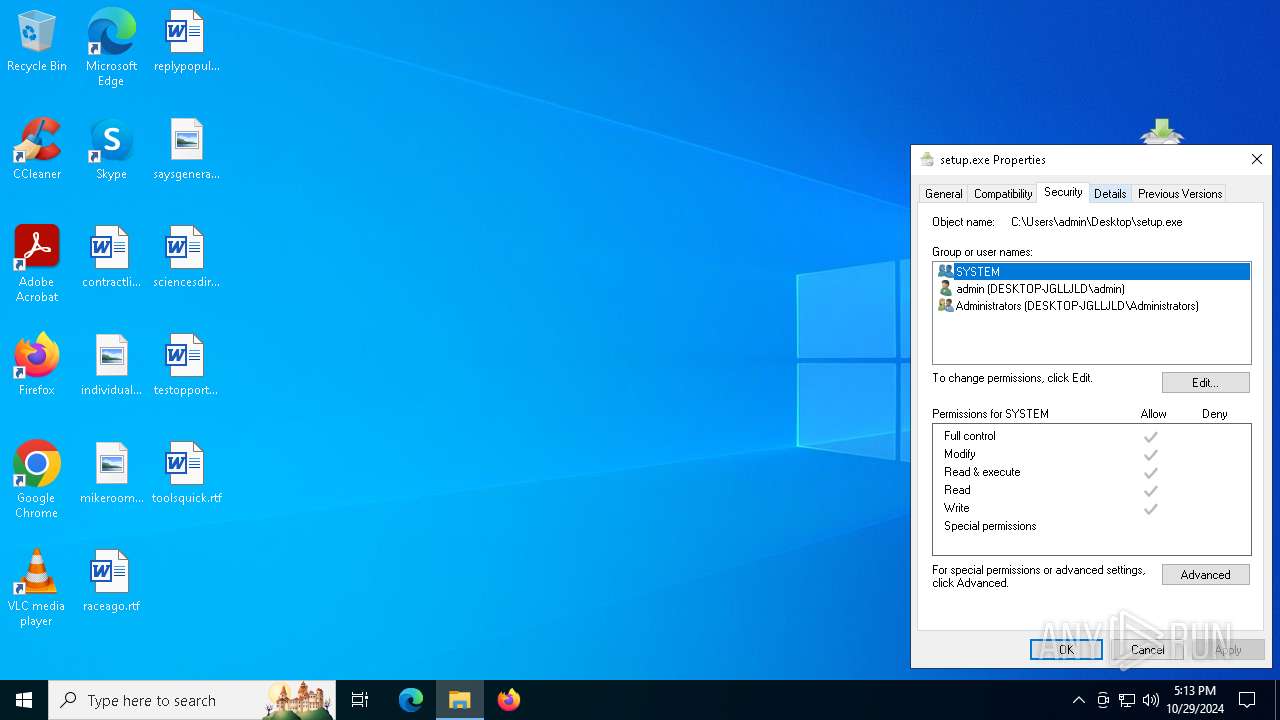Switch to the General tab
Screen dimensions: 1280x720
(x=943, y=194)
